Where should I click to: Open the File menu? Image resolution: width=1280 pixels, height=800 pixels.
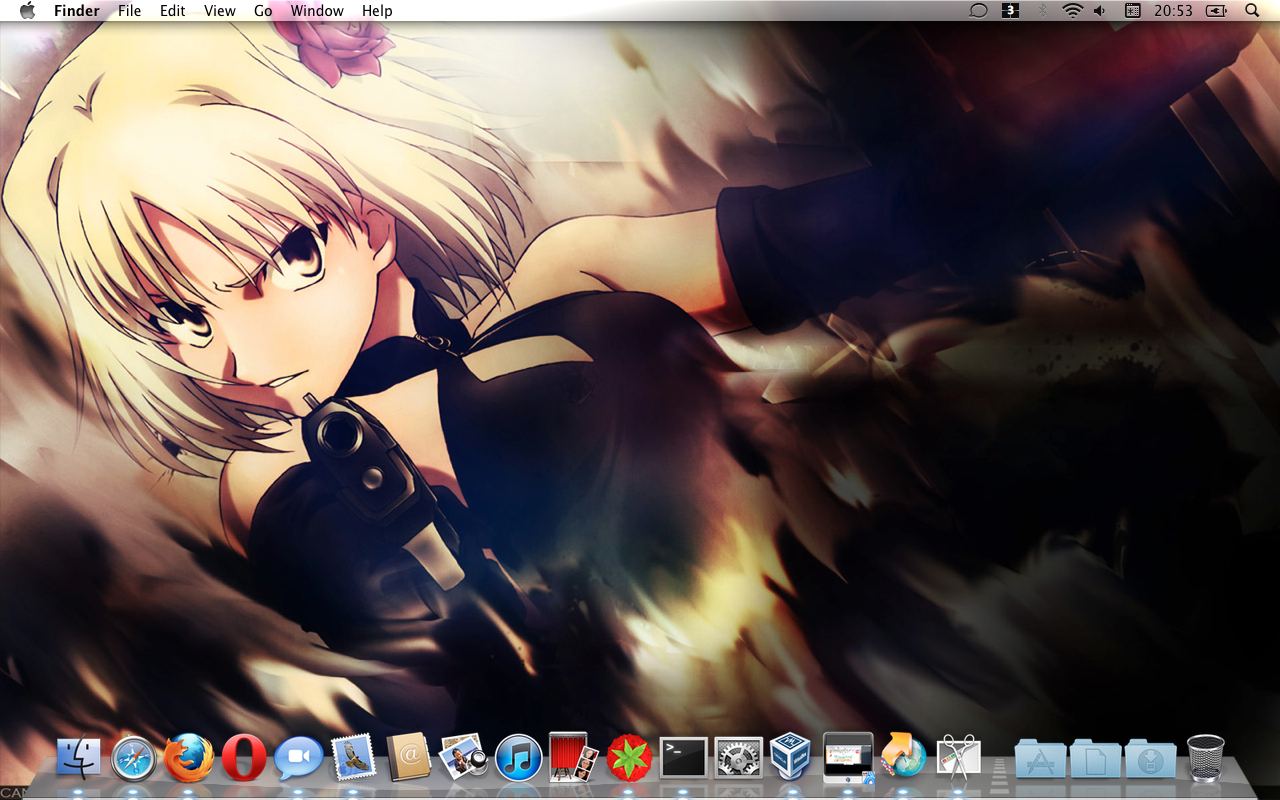[129, 11]
